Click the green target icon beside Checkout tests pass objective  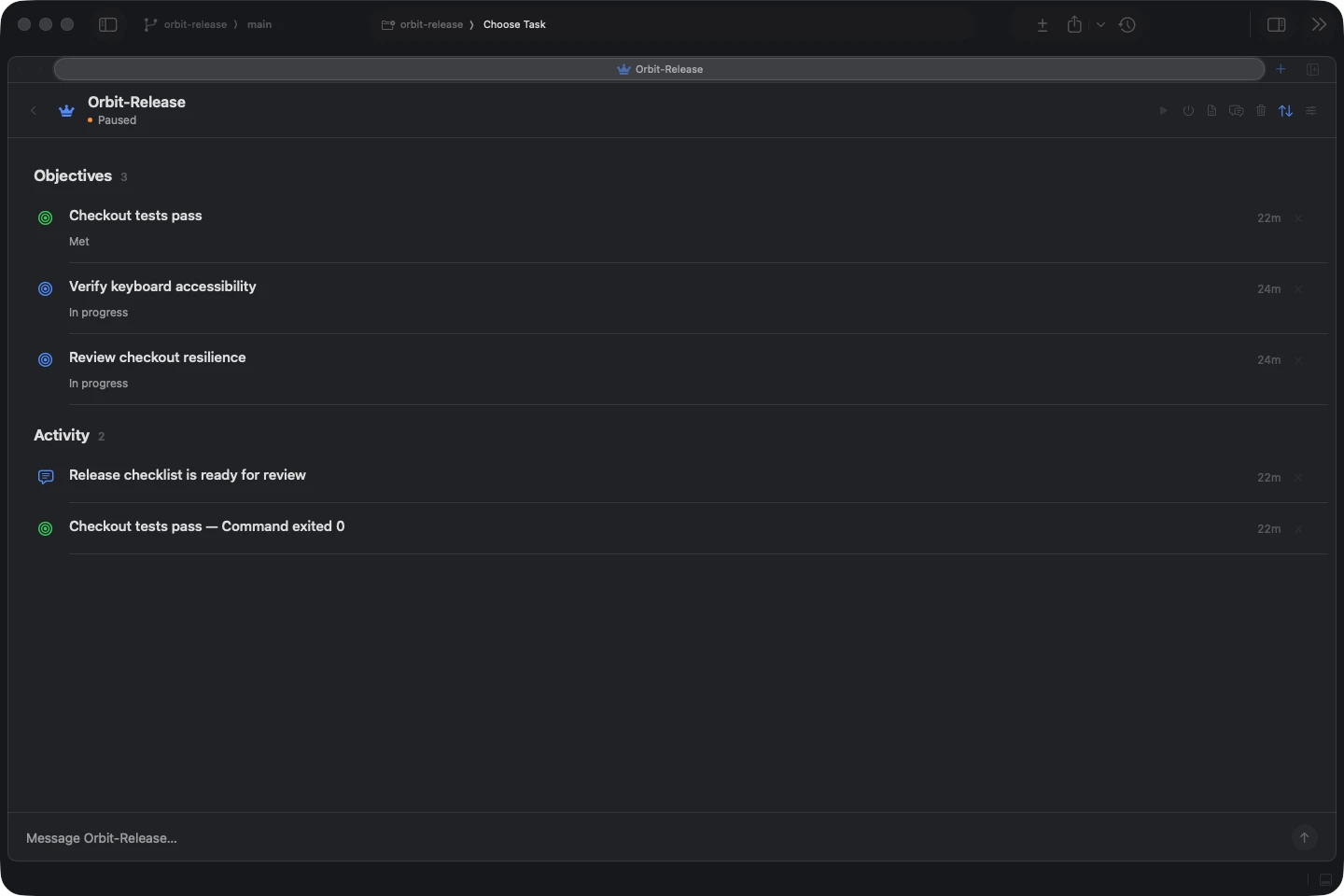coord(45,218)
